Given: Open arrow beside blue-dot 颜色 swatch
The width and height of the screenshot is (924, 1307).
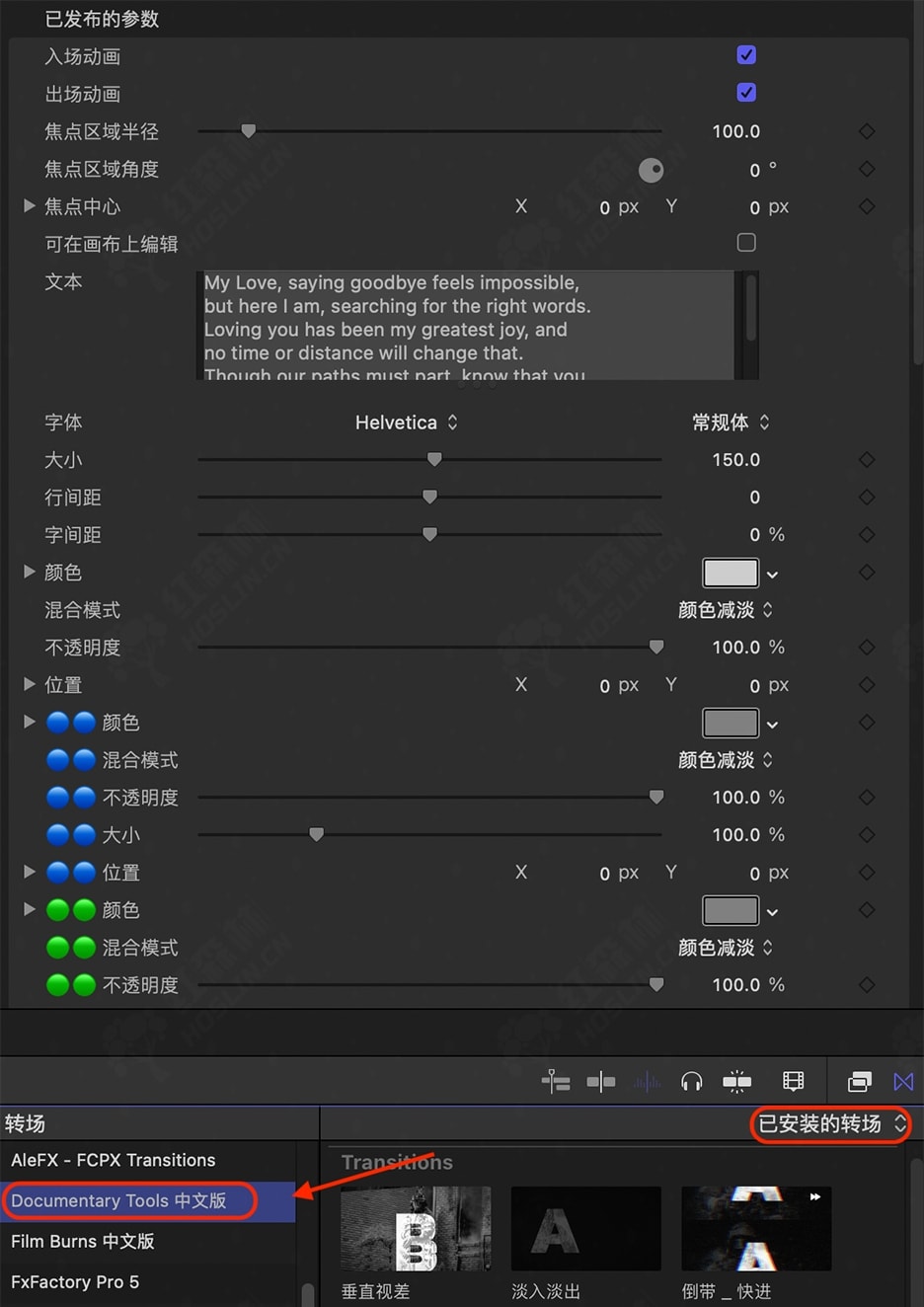Looking at the screenshot, I should [773, 725].
